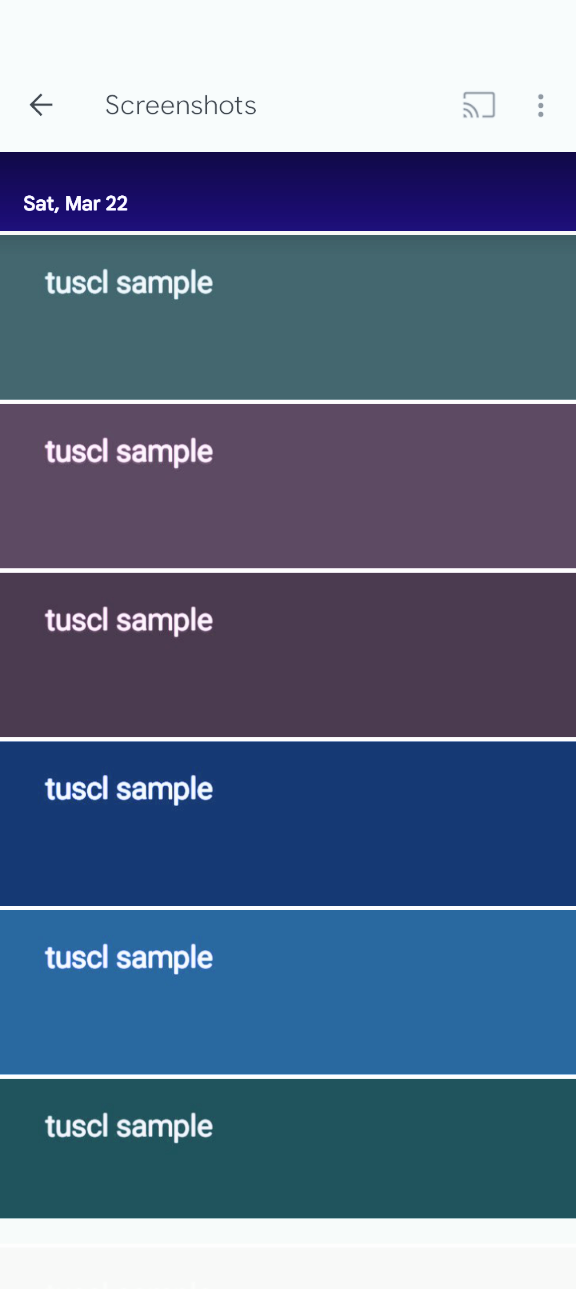Click 'tuscl sample' text on mauve card
This screenshot has width=576, height=1289.
(129, 453)
